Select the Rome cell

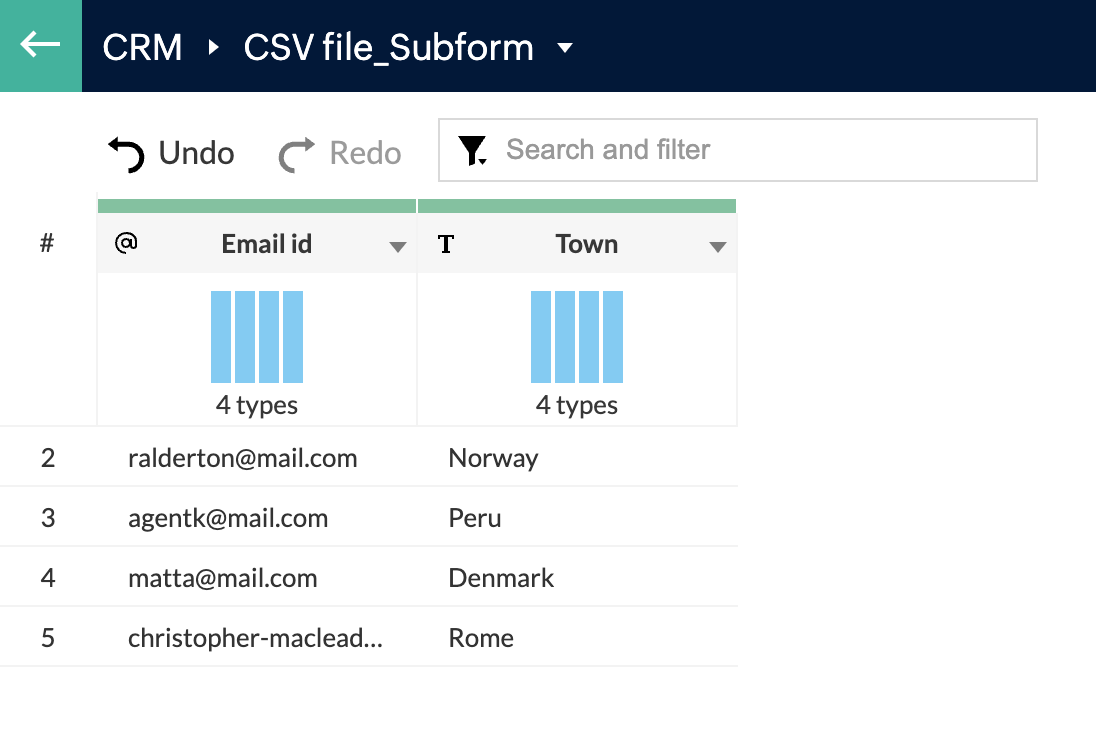click(x=577, y=637)
